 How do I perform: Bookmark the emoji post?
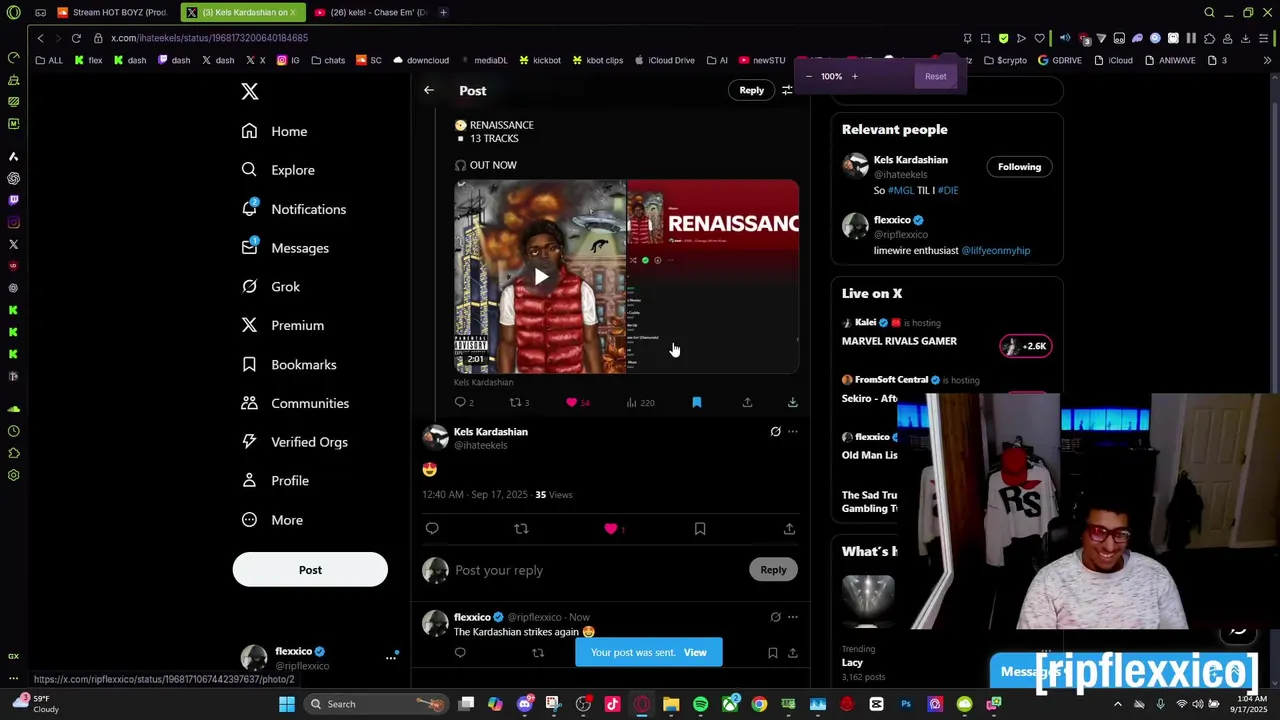pyautogui.click(x=700, y=528)
